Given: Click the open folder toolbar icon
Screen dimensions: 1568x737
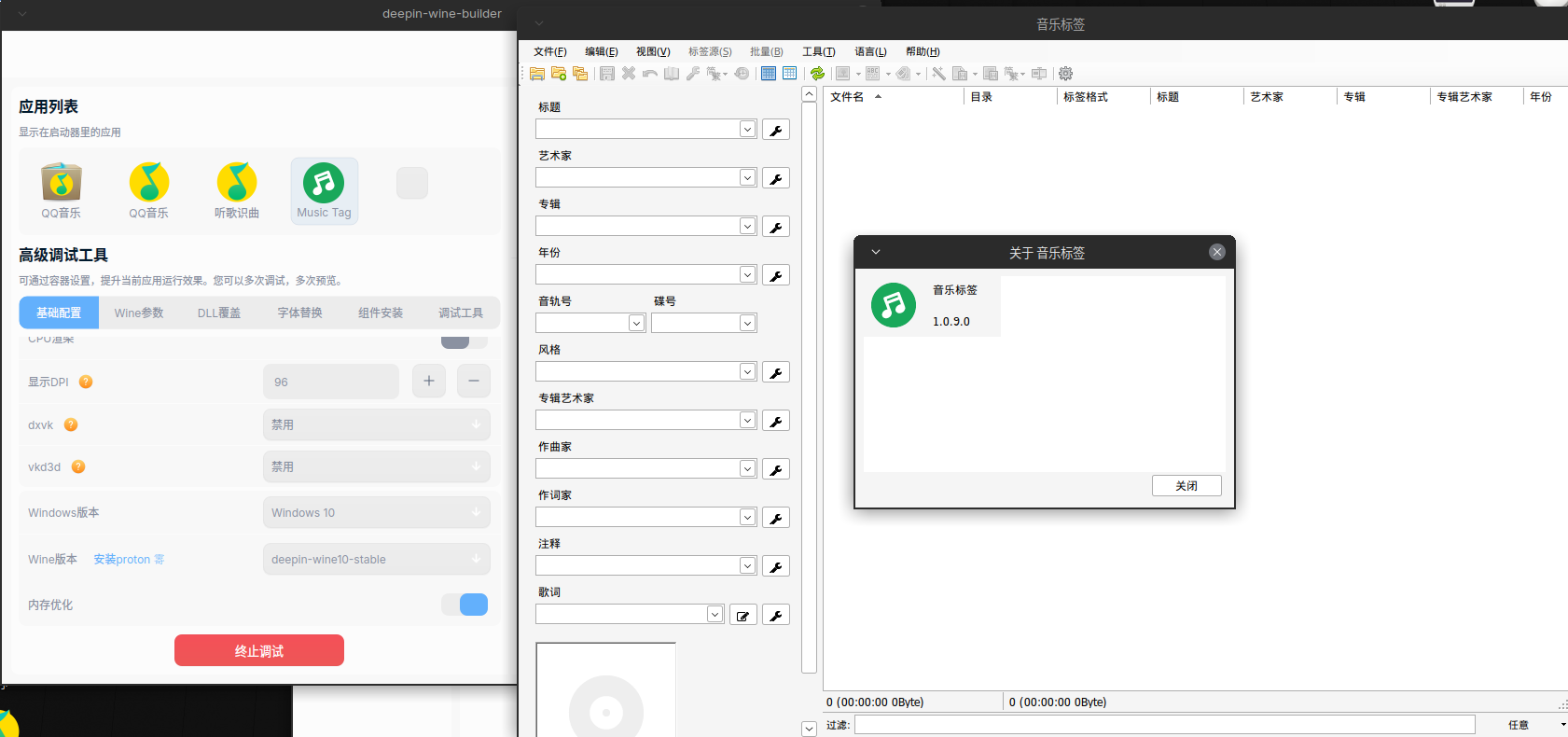Looking at the screenshot, I should coord(537,74).
